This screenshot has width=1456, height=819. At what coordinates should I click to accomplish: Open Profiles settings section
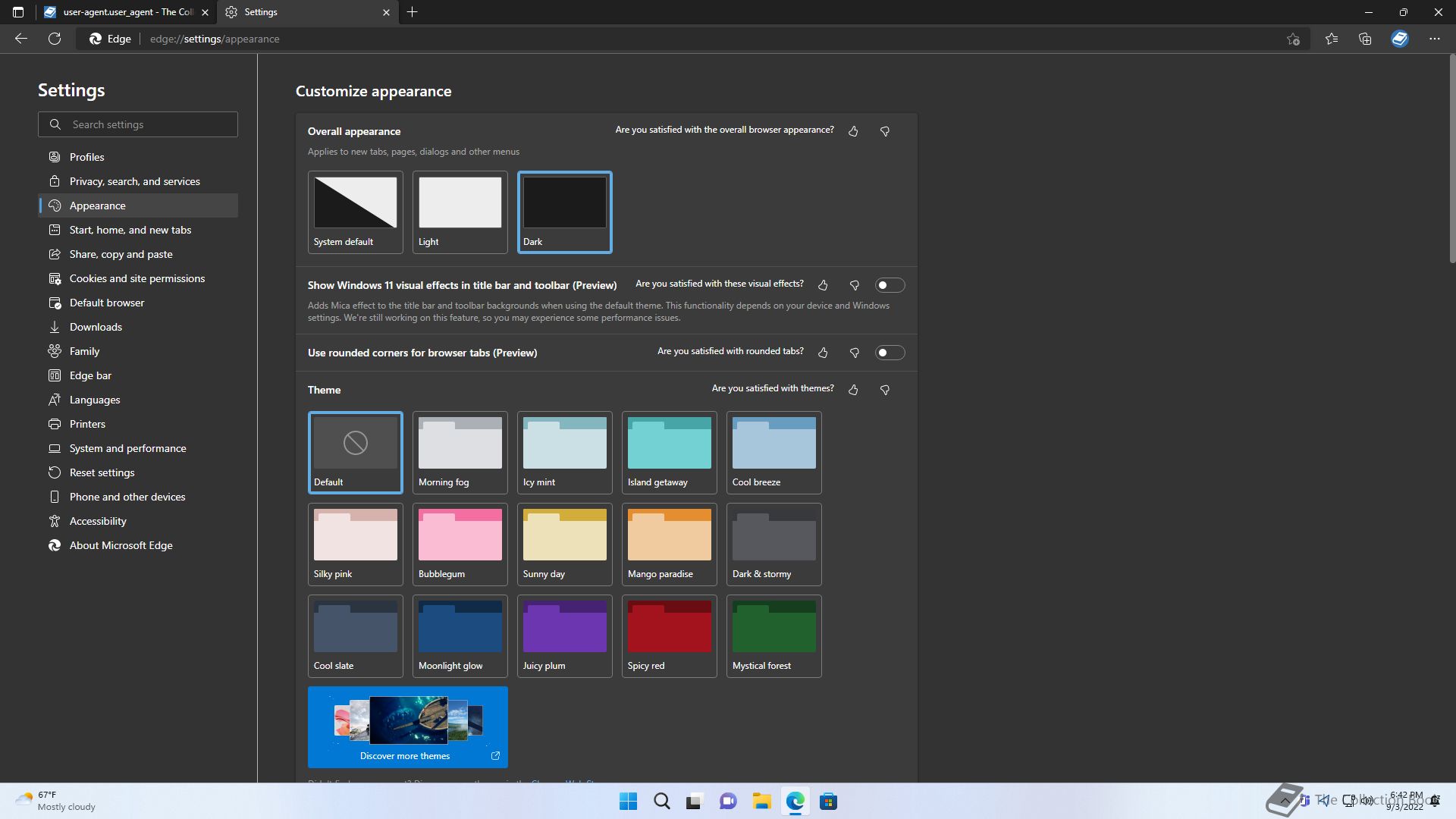[x=138, y=157]
